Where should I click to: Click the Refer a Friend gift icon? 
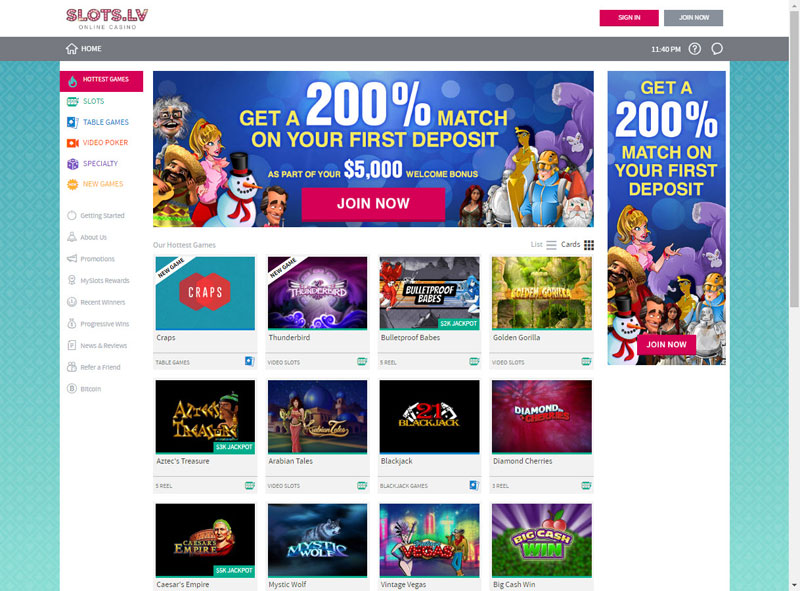click(x=72, y=367)
